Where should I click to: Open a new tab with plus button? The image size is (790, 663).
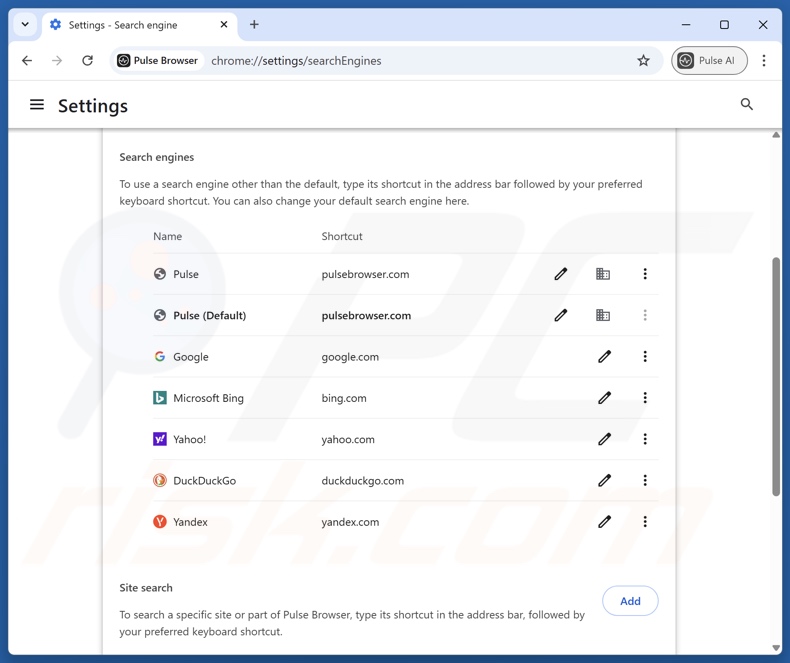pyautogui.click(x=254, y=25)
